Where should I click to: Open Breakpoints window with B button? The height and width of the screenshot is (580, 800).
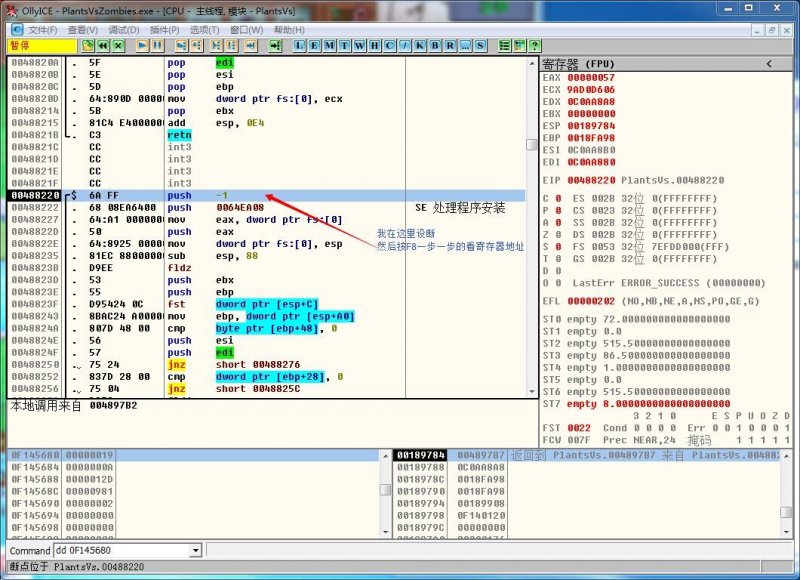point(435,46)
